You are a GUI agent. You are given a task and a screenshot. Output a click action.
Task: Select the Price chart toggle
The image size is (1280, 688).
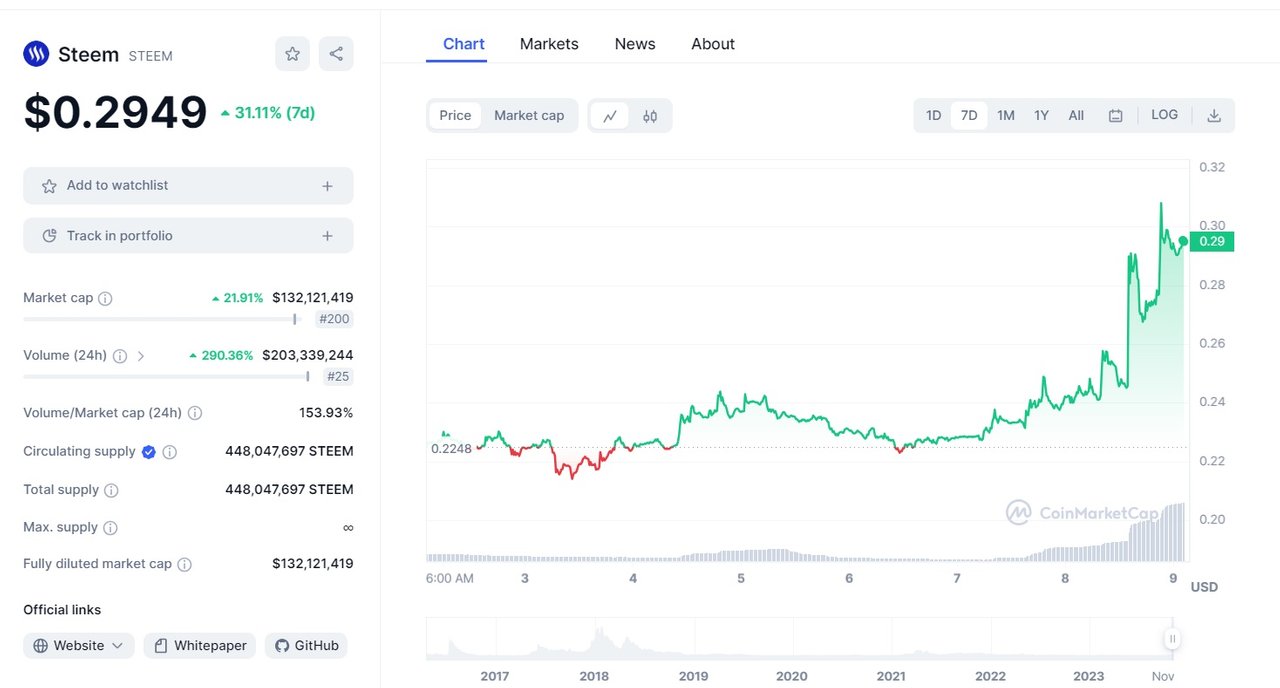pyautogui.click(x=455, y=116)
